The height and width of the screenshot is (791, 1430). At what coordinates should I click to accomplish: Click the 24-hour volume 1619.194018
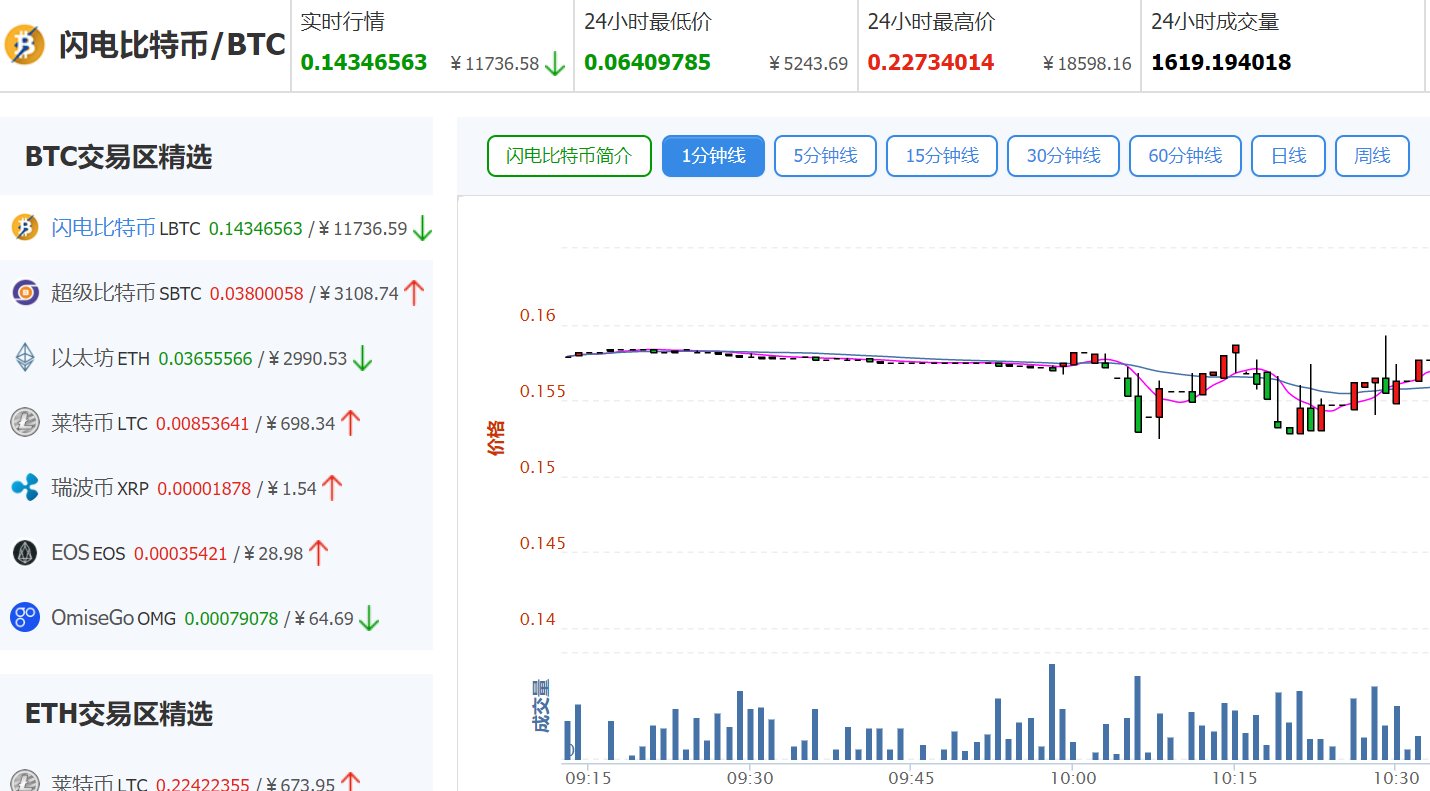[1221, 63]
